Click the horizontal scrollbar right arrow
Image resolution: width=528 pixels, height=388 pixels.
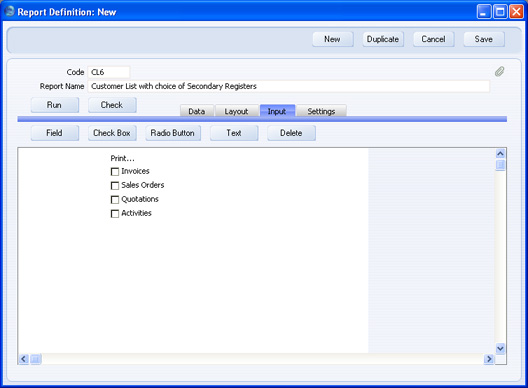(x=489, y=359)
